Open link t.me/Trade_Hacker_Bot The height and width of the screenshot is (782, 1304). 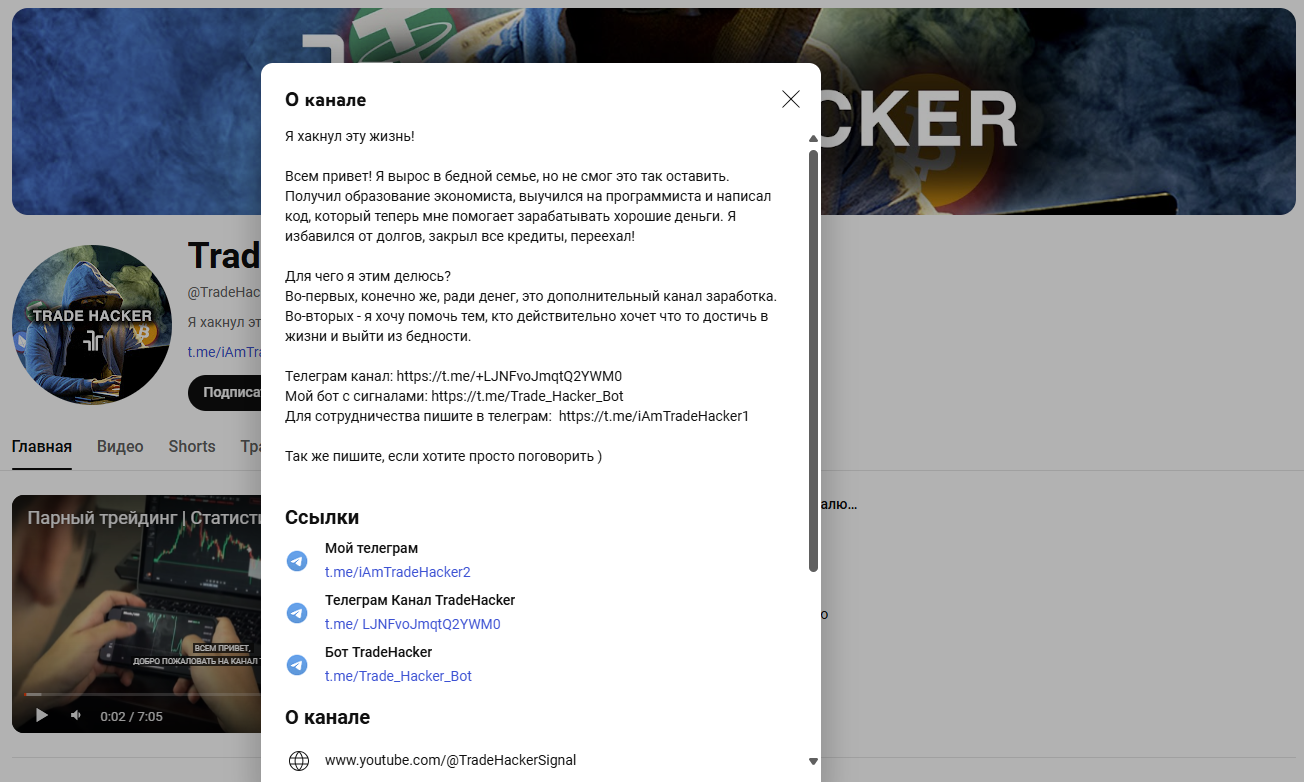tap(398, 676)
